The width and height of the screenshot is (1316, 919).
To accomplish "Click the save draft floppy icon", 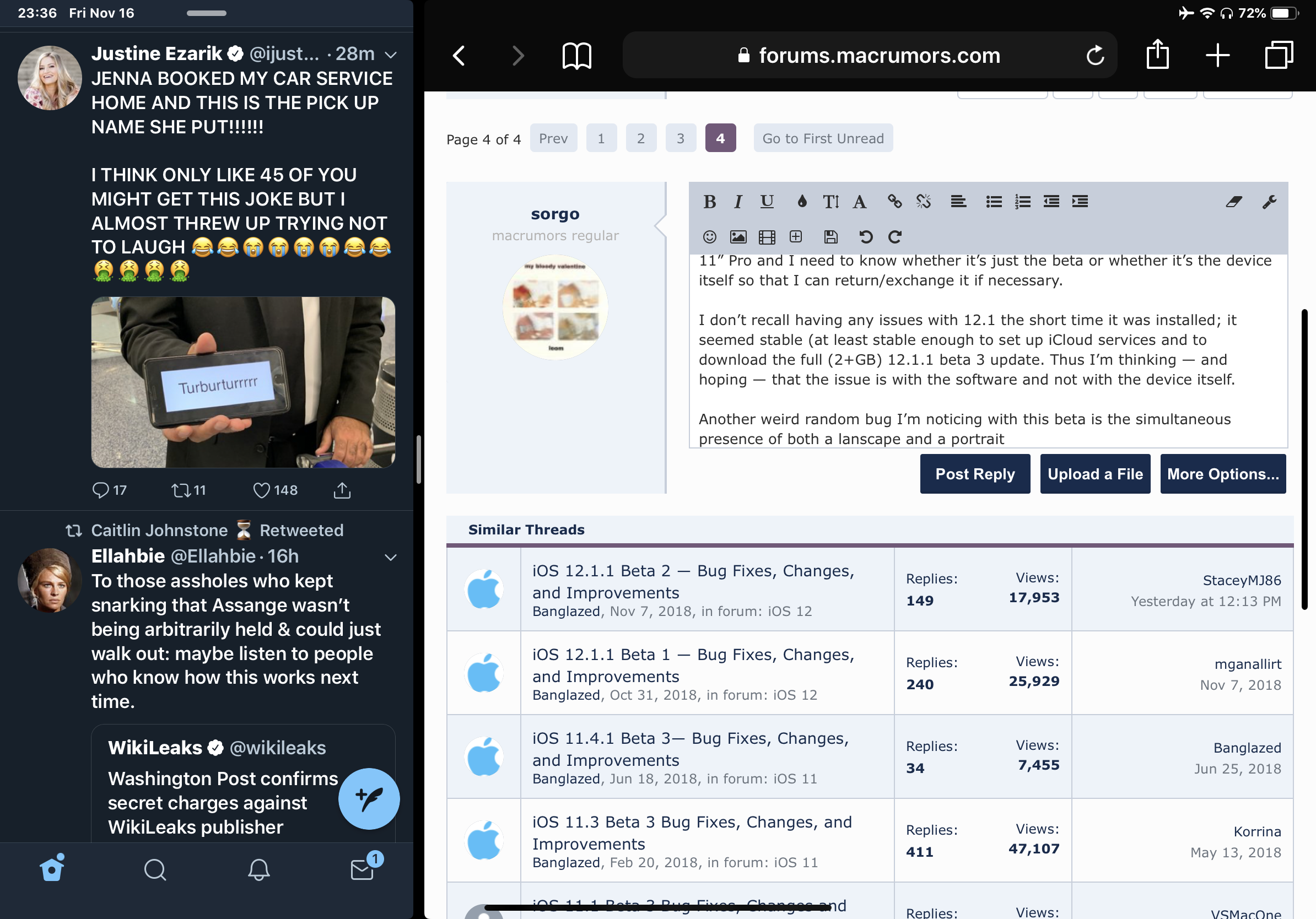I will click(830, 237).
